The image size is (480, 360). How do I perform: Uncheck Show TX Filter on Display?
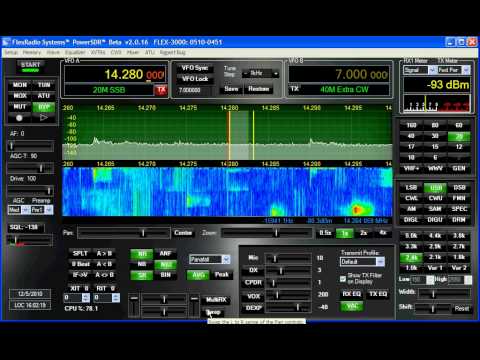(343, 279)
